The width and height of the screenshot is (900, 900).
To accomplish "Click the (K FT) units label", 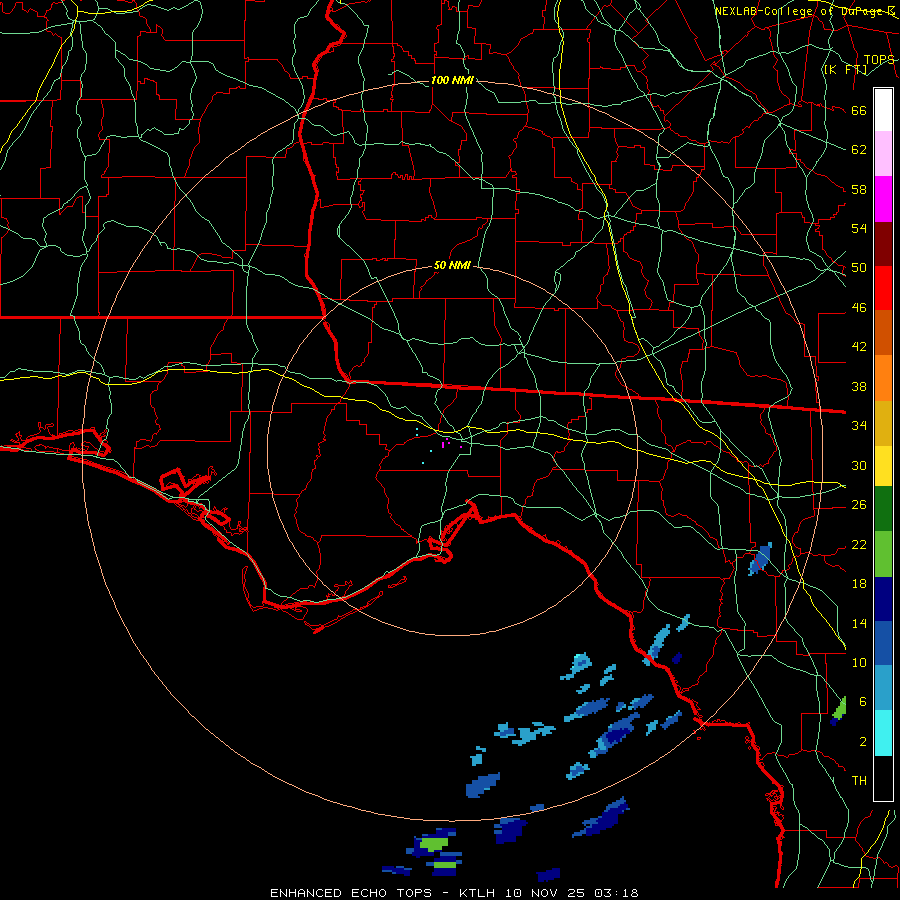I will (x=845, y=70).
